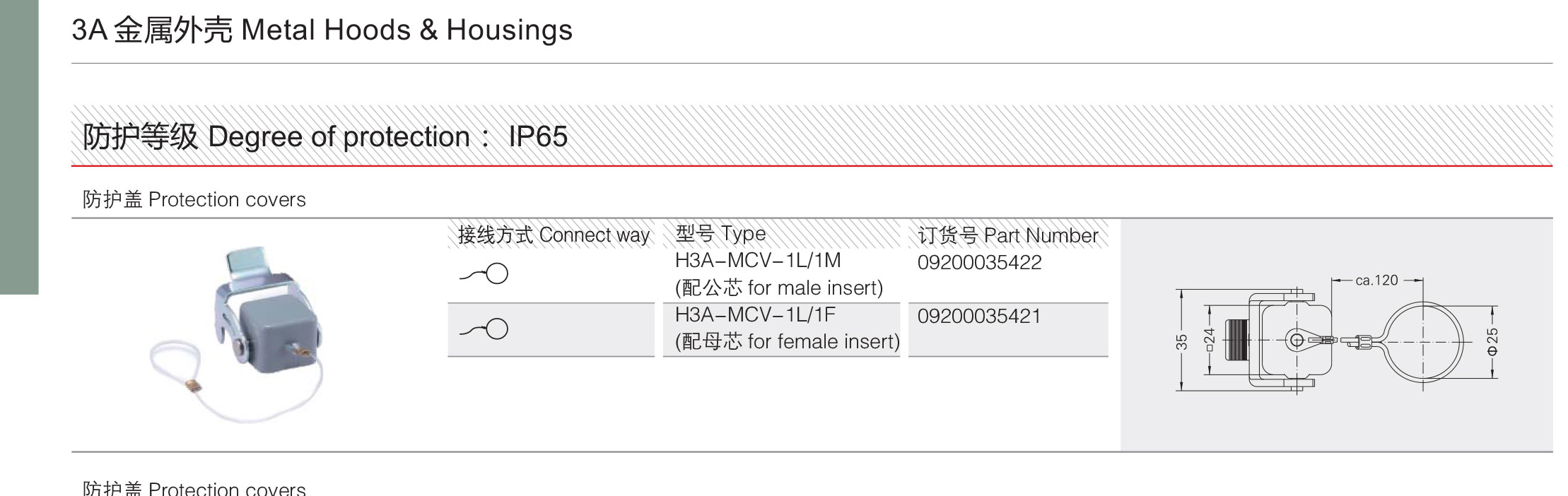
Task: Select part number 09200035421
Action: pos(979,316)
